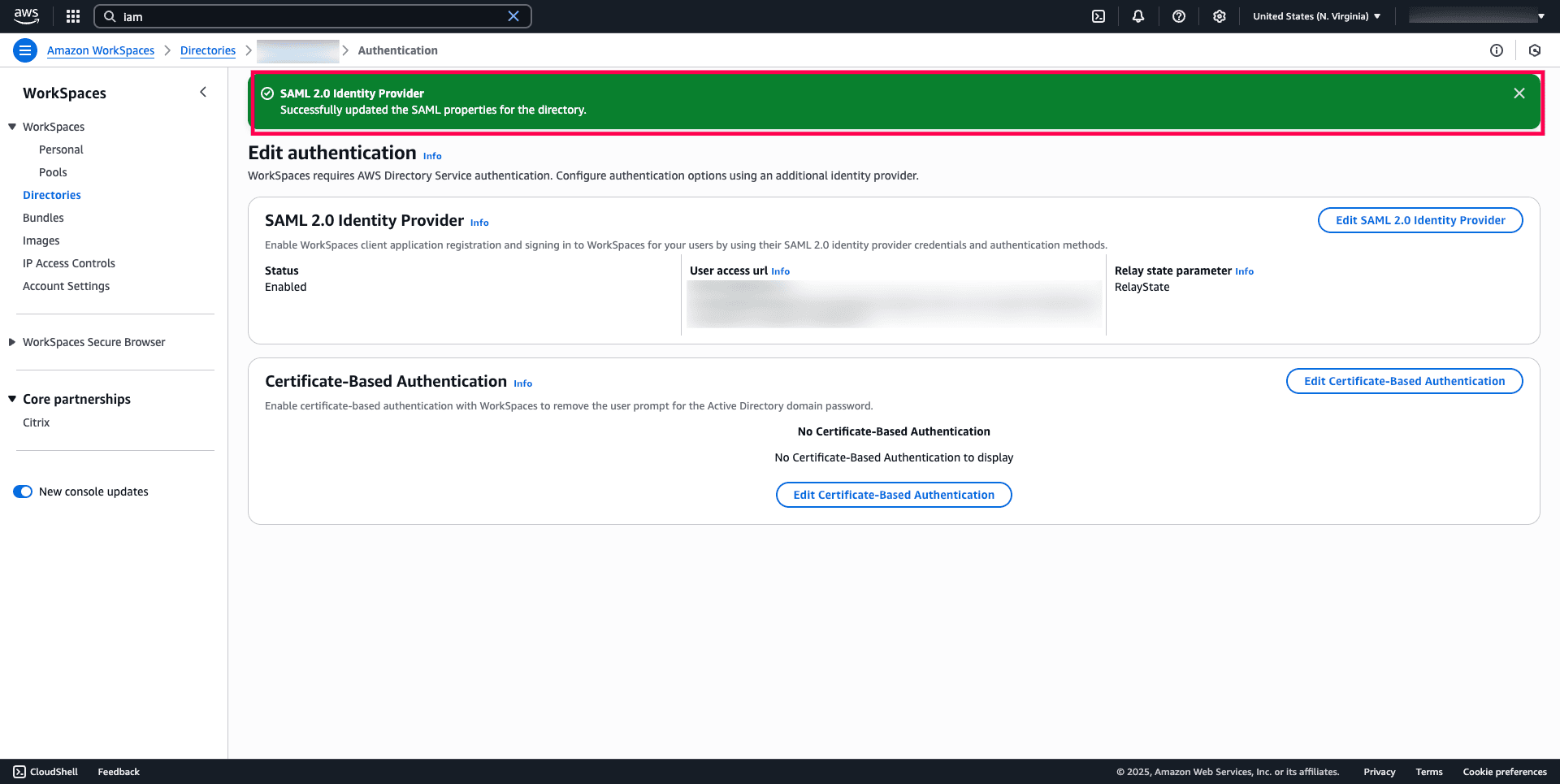
Task: Open Info link beside SAML 2.0 Identity Provider heading
Action: coord(479,223)
